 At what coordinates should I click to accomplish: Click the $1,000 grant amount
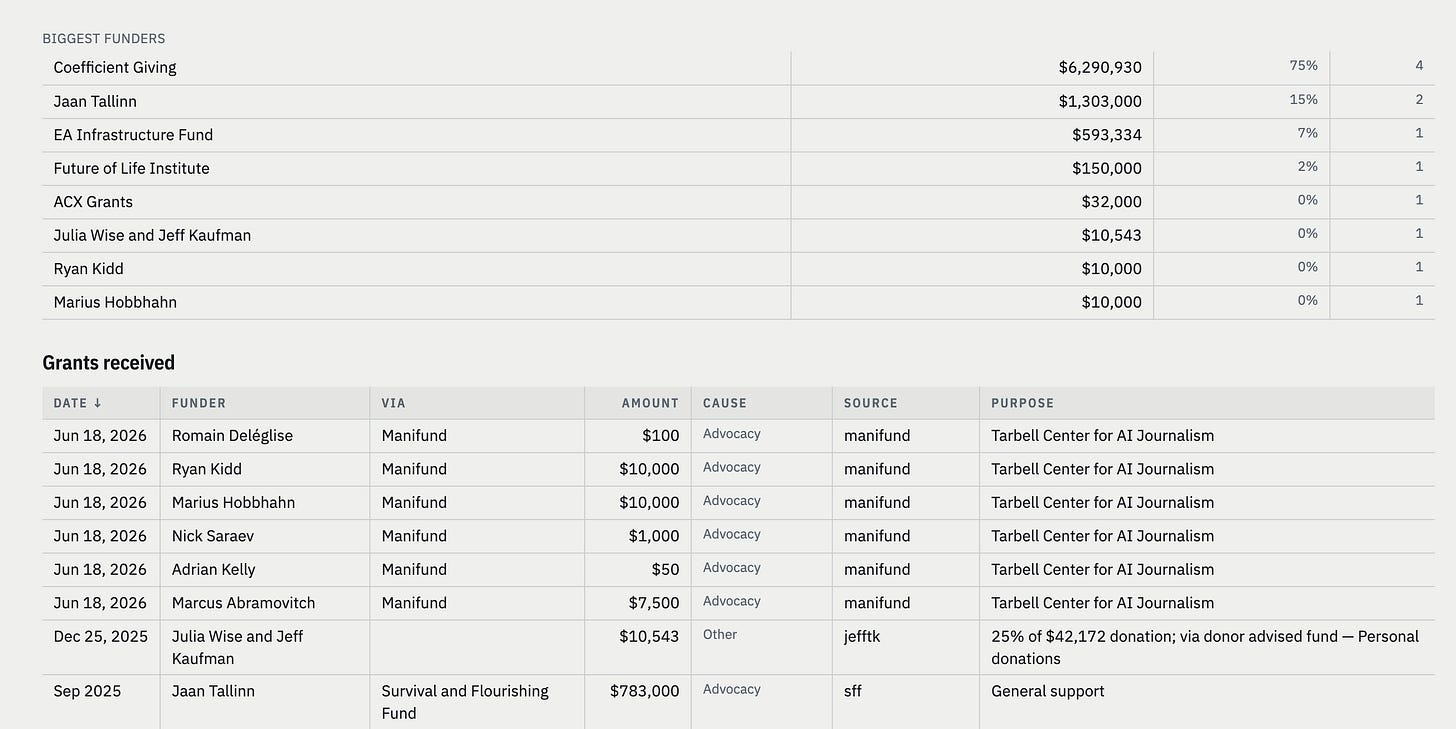654,536
